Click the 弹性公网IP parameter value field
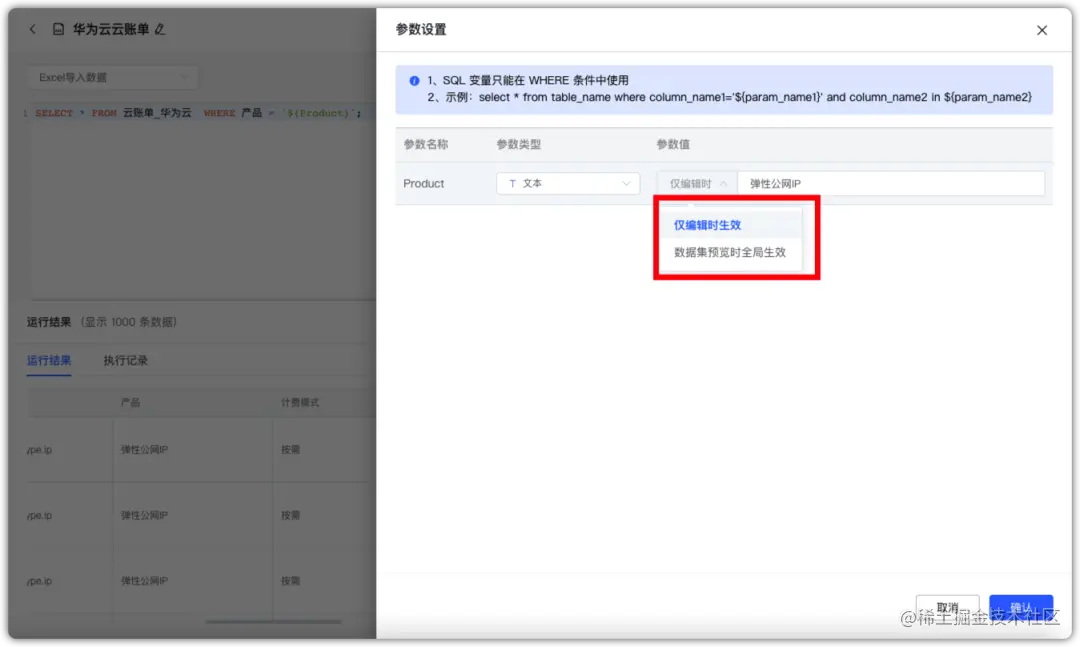This screenshot has width=1080, height=647. point(891,183)
